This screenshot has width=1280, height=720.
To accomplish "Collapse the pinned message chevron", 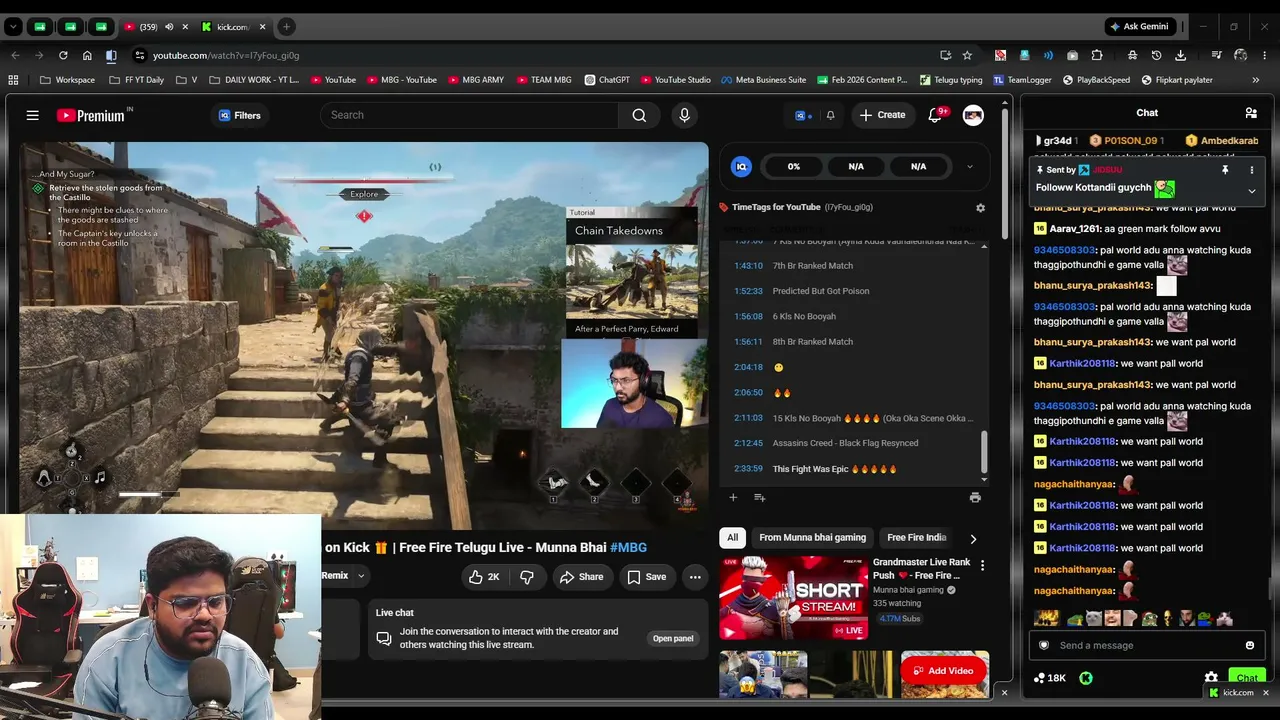I will coord(1251,191).
